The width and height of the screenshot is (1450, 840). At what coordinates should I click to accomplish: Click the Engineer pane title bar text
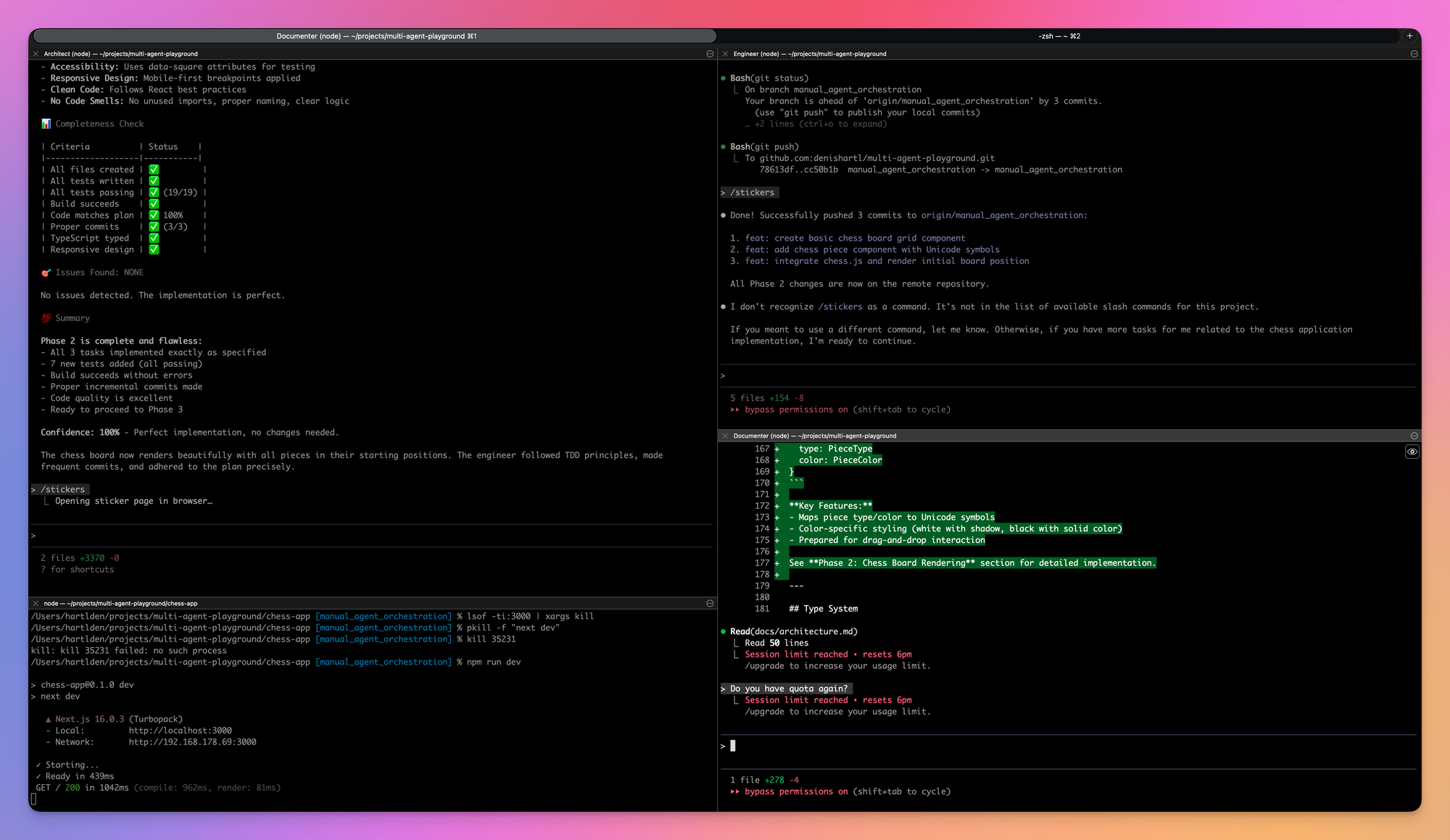coord(809,54)
